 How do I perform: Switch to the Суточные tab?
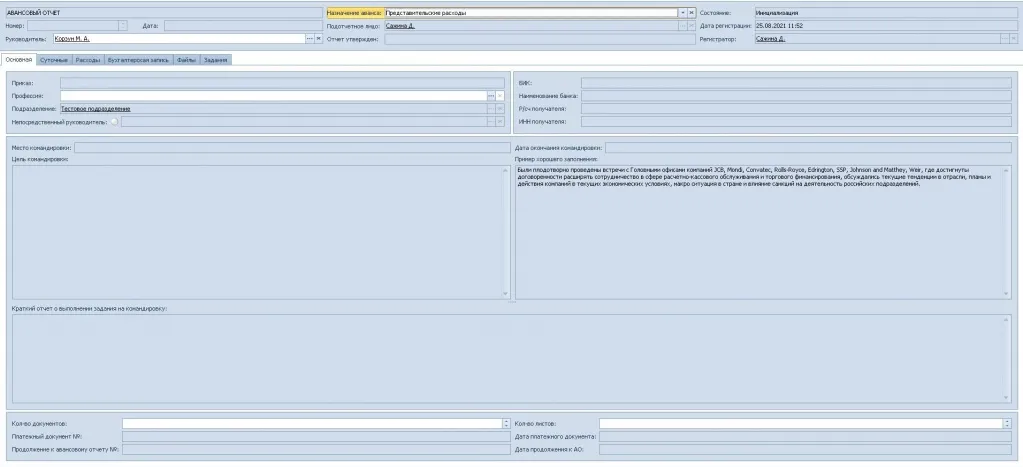point(55,60)
